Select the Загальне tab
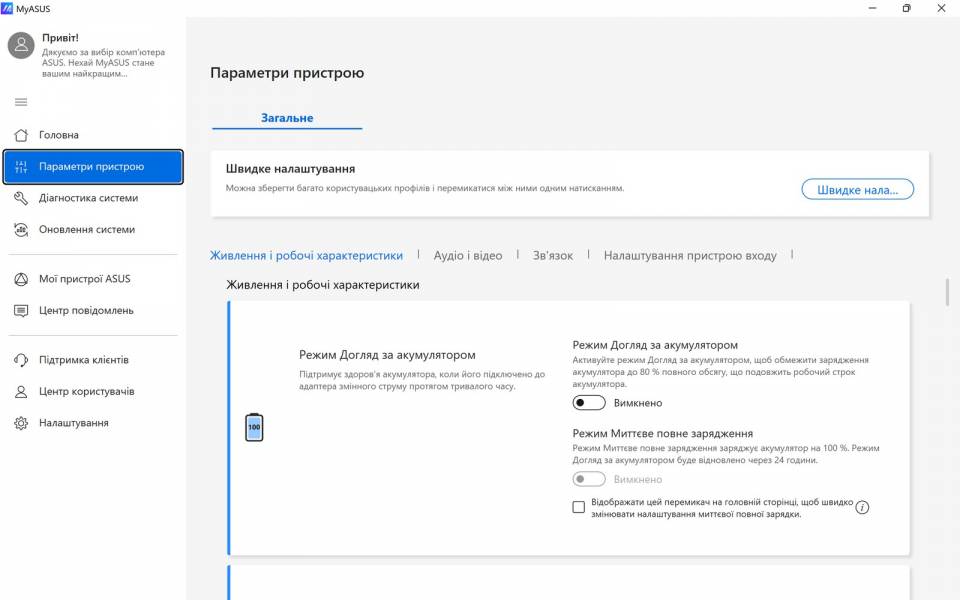The image size is (960, 600). click(x=287, y=118)
